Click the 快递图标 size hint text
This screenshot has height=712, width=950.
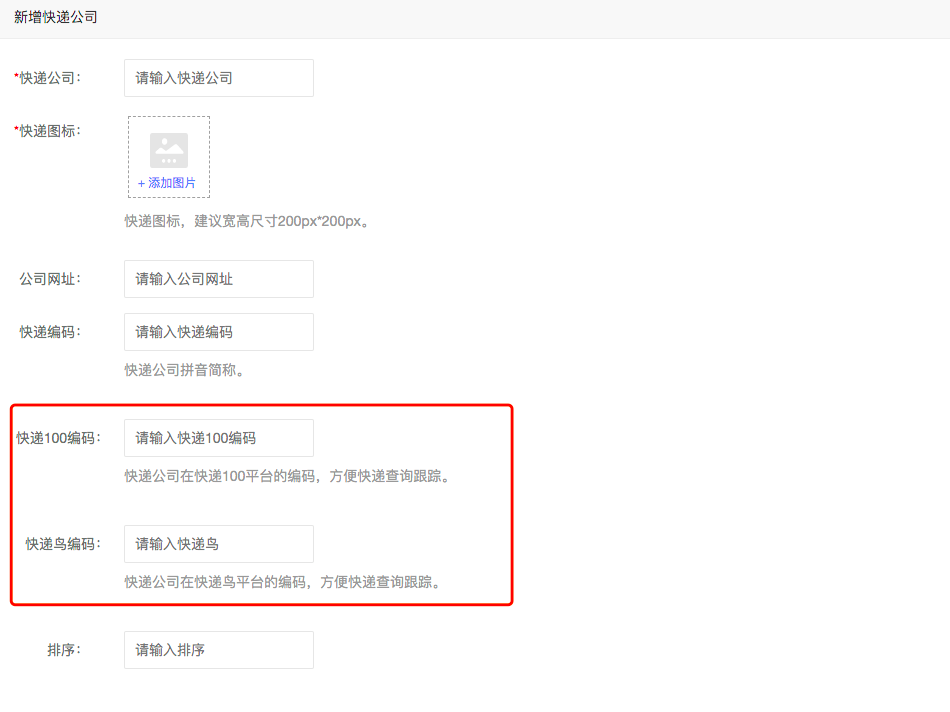[x=247, y=221]
